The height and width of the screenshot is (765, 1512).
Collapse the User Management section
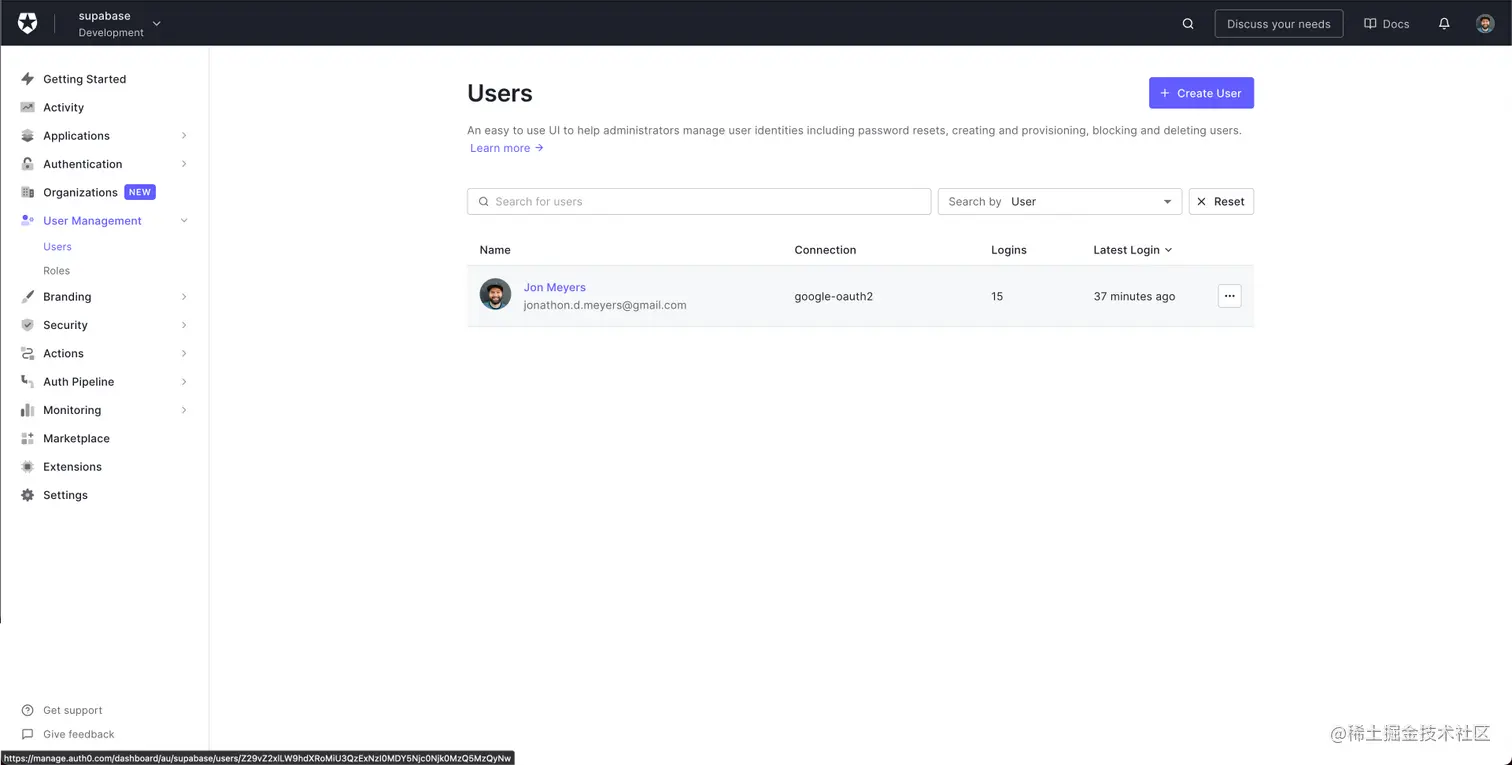coord(183,220)
